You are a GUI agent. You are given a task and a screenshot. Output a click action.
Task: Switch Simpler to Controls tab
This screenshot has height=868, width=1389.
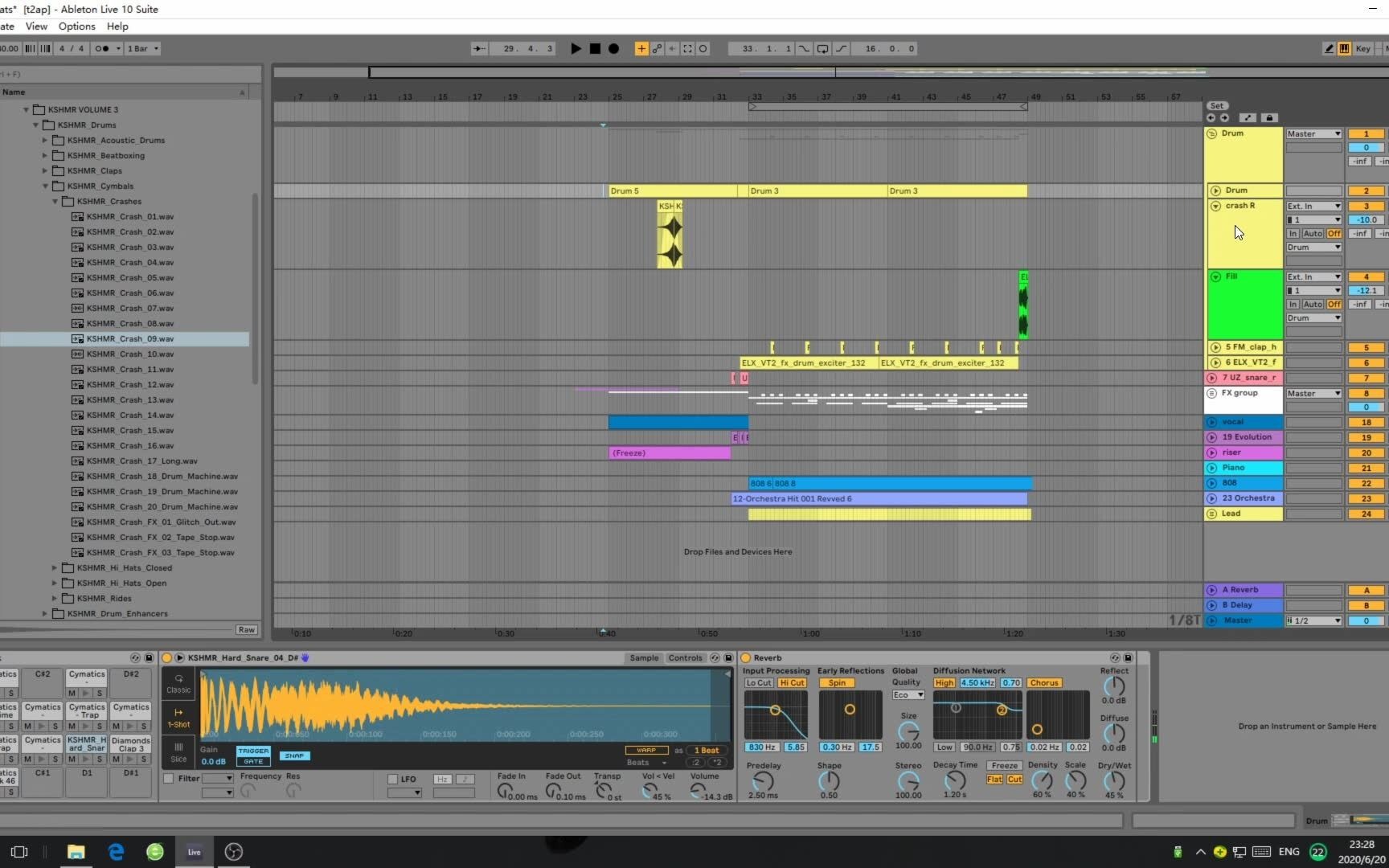coord(685,658)
